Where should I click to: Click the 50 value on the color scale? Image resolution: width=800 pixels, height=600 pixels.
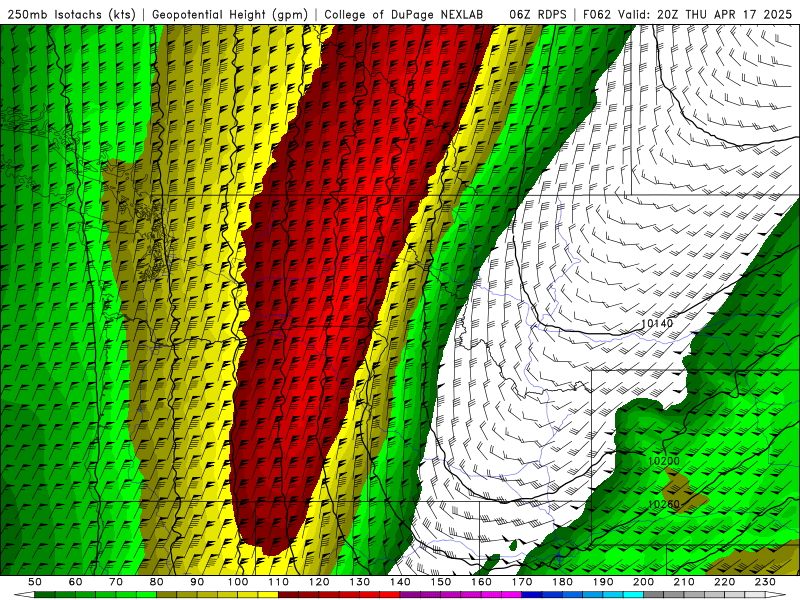(35, 582)
